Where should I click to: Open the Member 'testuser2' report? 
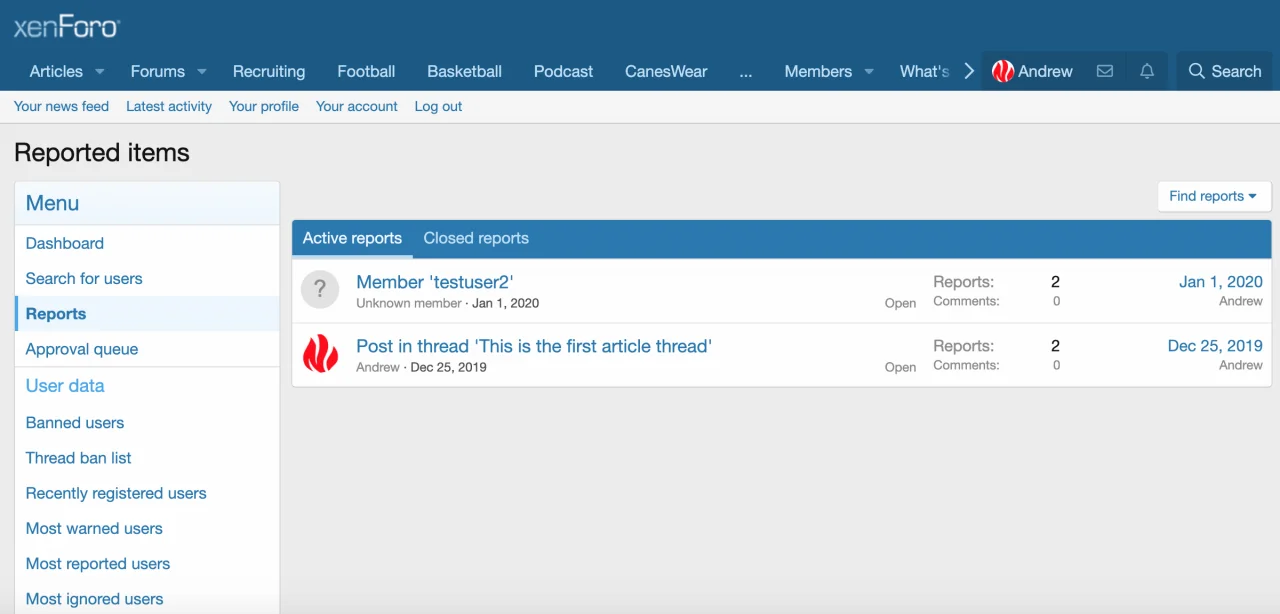click(x=435, y=282)
